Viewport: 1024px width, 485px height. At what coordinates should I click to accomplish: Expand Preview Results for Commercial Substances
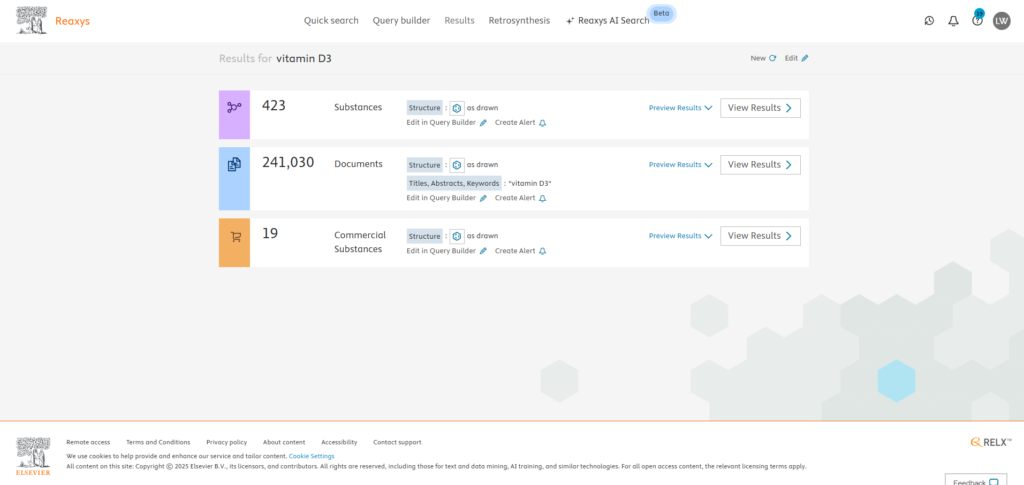(x=680, y=237)
